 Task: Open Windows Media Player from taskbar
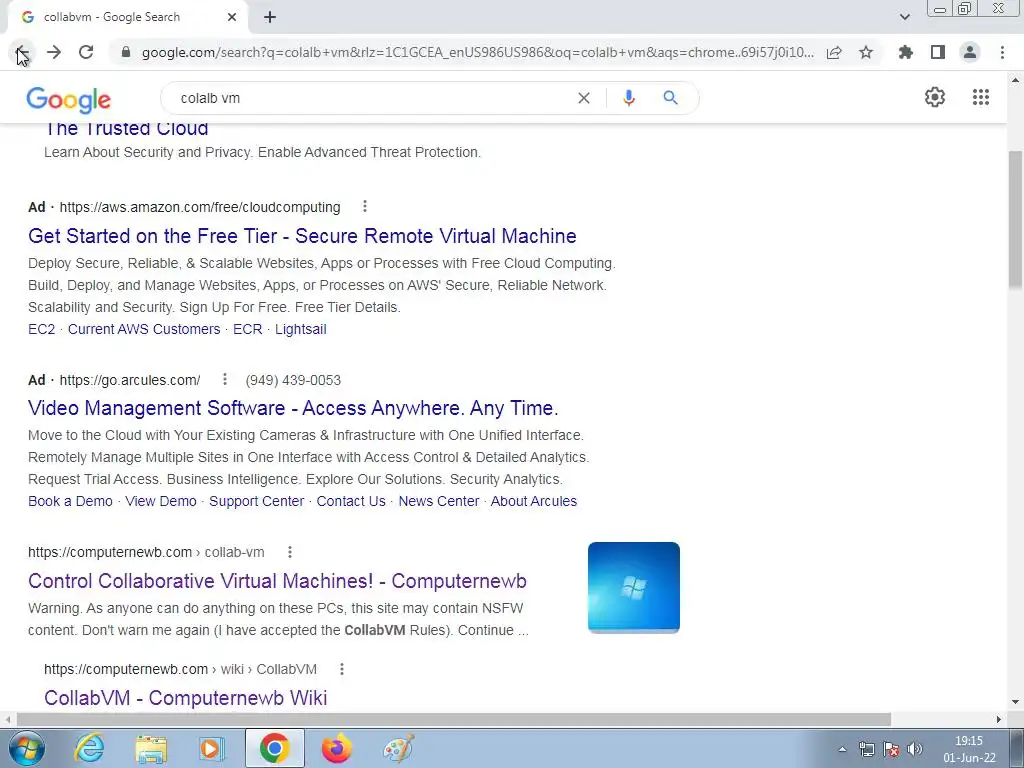click(x=212, y=748)
